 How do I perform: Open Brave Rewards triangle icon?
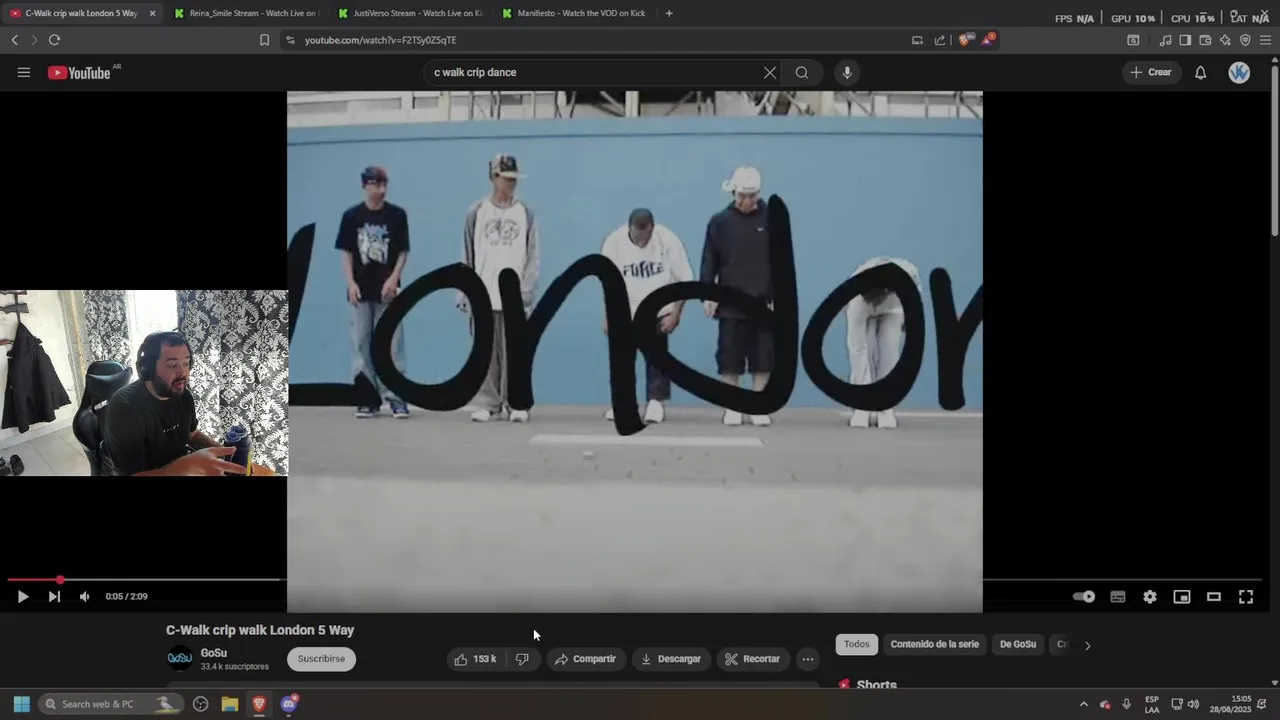coord(988,40)
